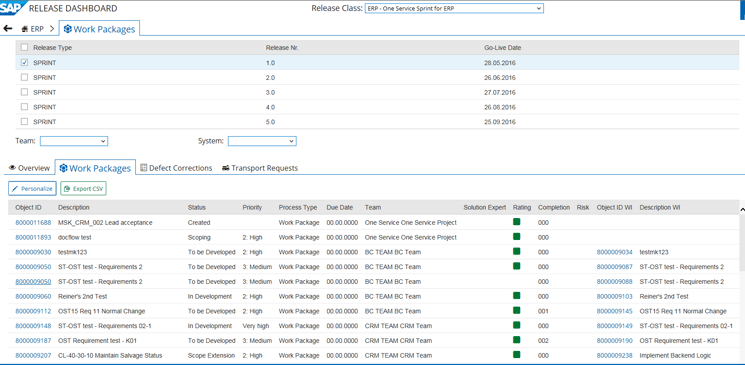Click 'MSK_CRM_002 Lead acceptance' description
Screen dimensions: 745x365
pos(105,222)
